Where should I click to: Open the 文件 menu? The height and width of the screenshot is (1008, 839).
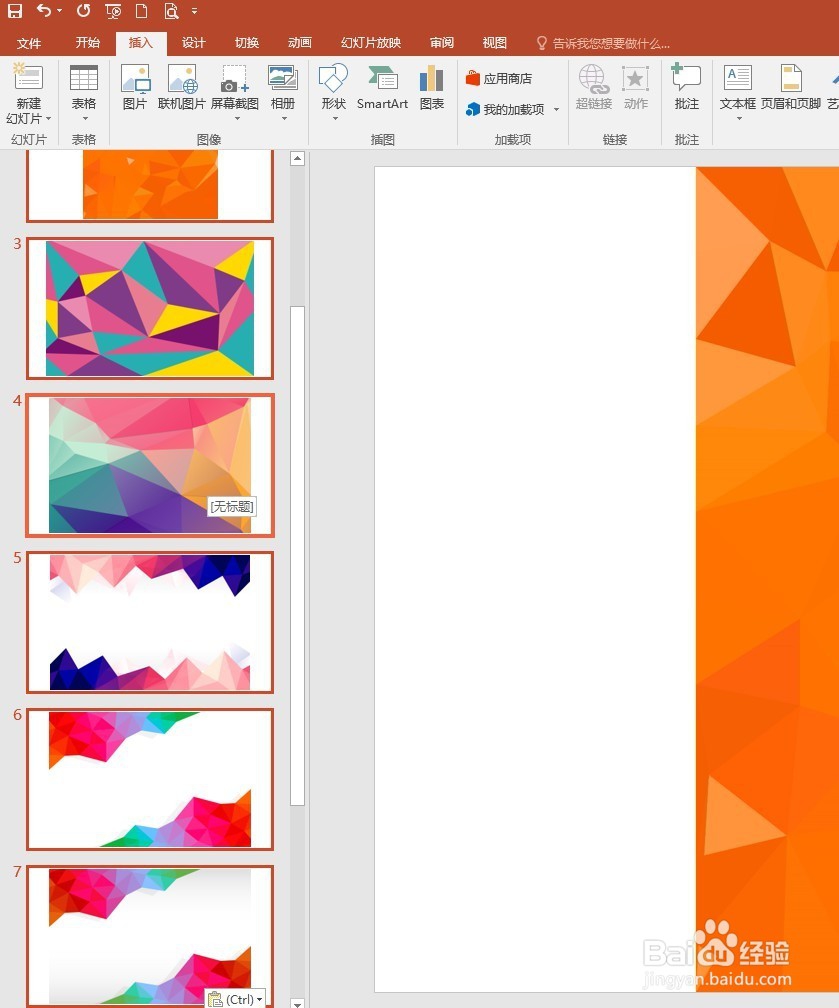pos(29,43)
